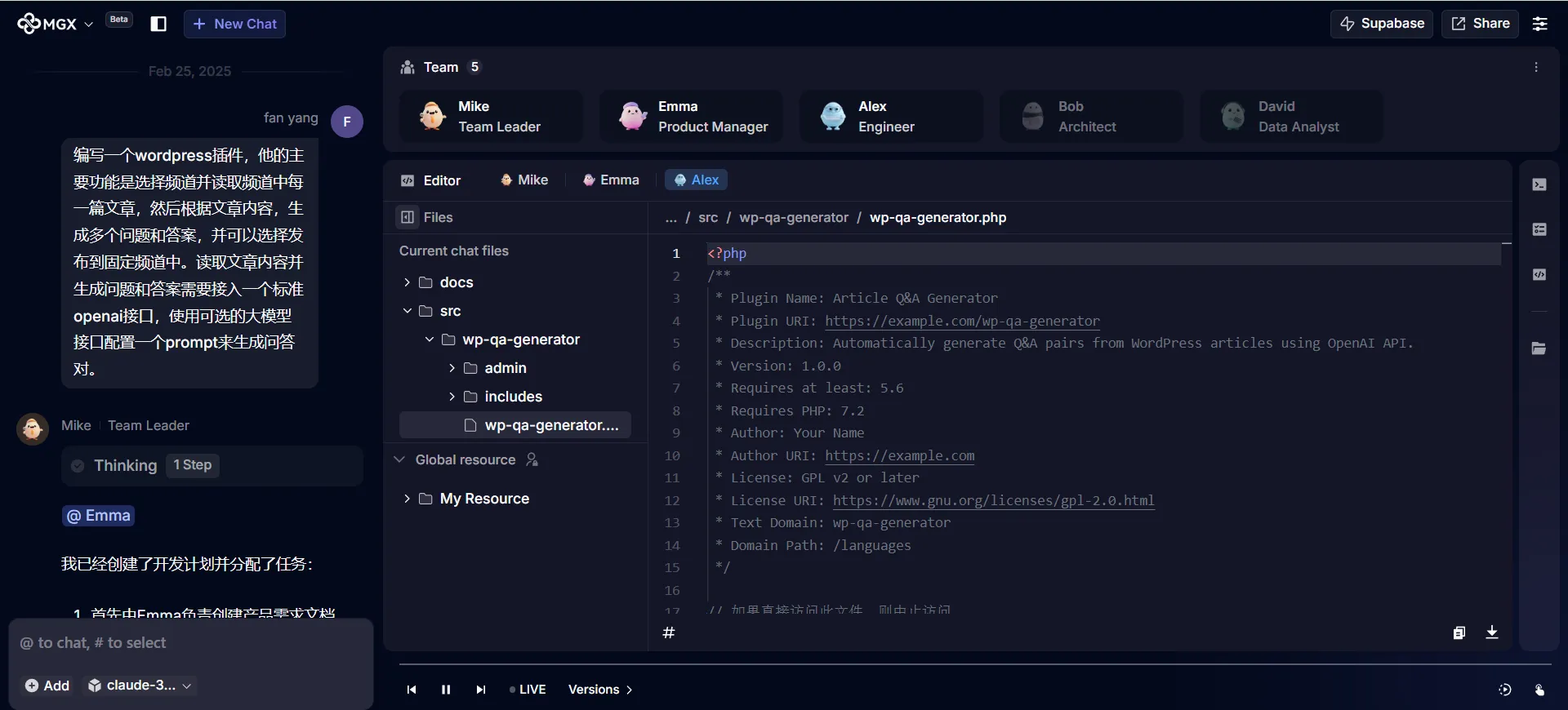Select the Bob Architect card
The height and width of the screenshot is (710, 1568).
[x=1091, y=116]
